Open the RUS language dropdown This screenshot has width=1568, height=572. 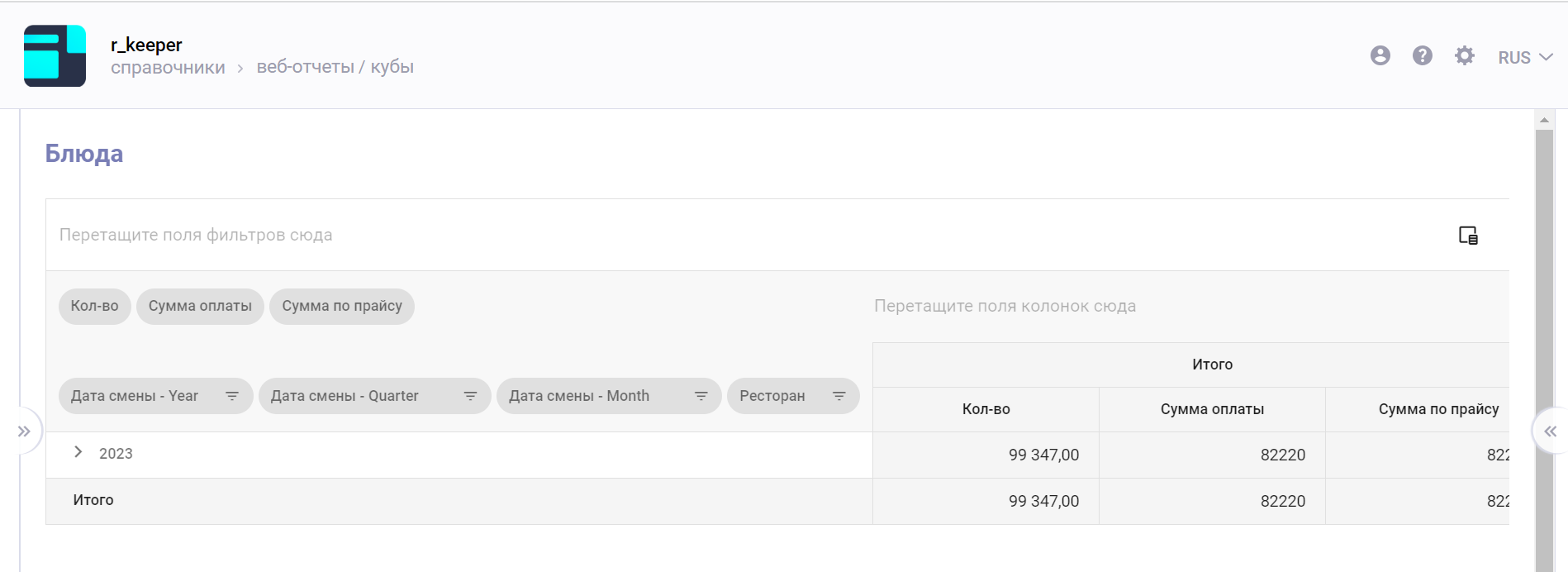(x=1525, y=57)
